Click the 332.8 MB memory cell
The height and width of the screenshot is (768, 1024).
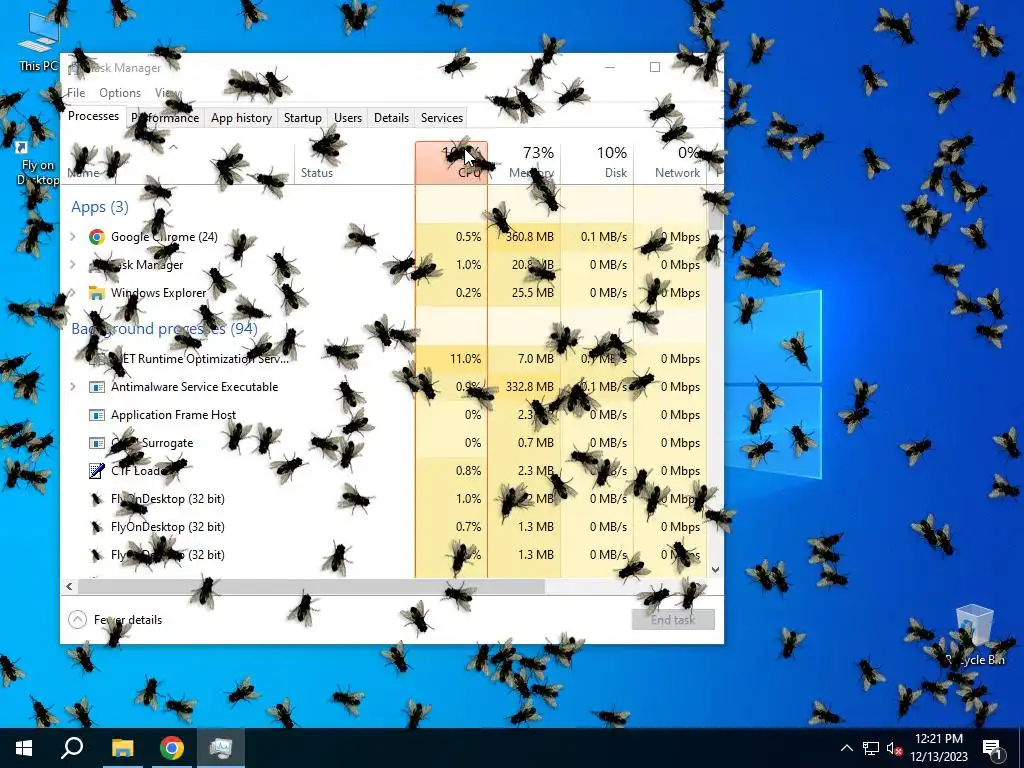tap(524, 387)
